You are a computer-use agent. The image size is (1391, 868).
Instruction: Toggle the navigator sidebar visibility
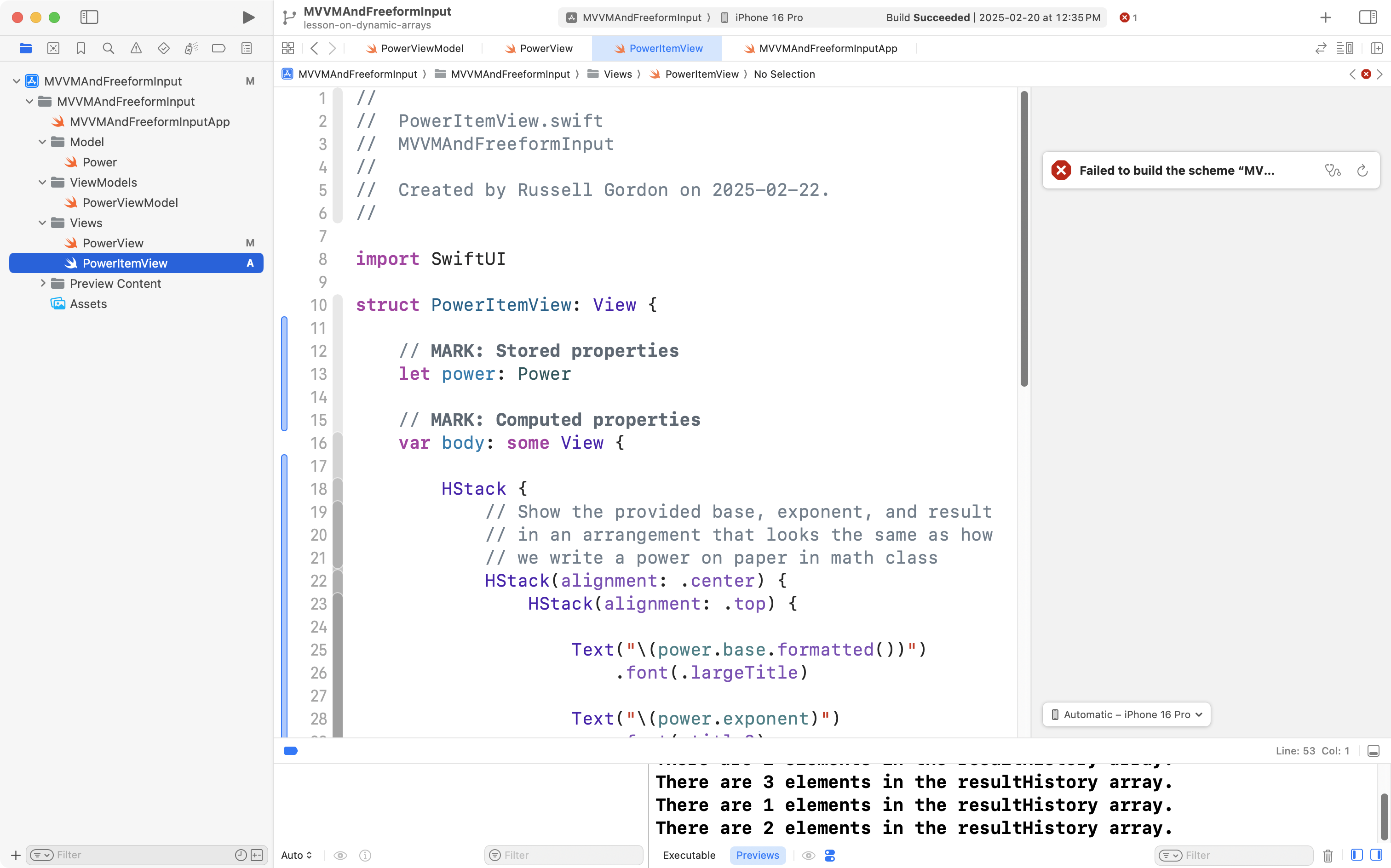[89, 17]
